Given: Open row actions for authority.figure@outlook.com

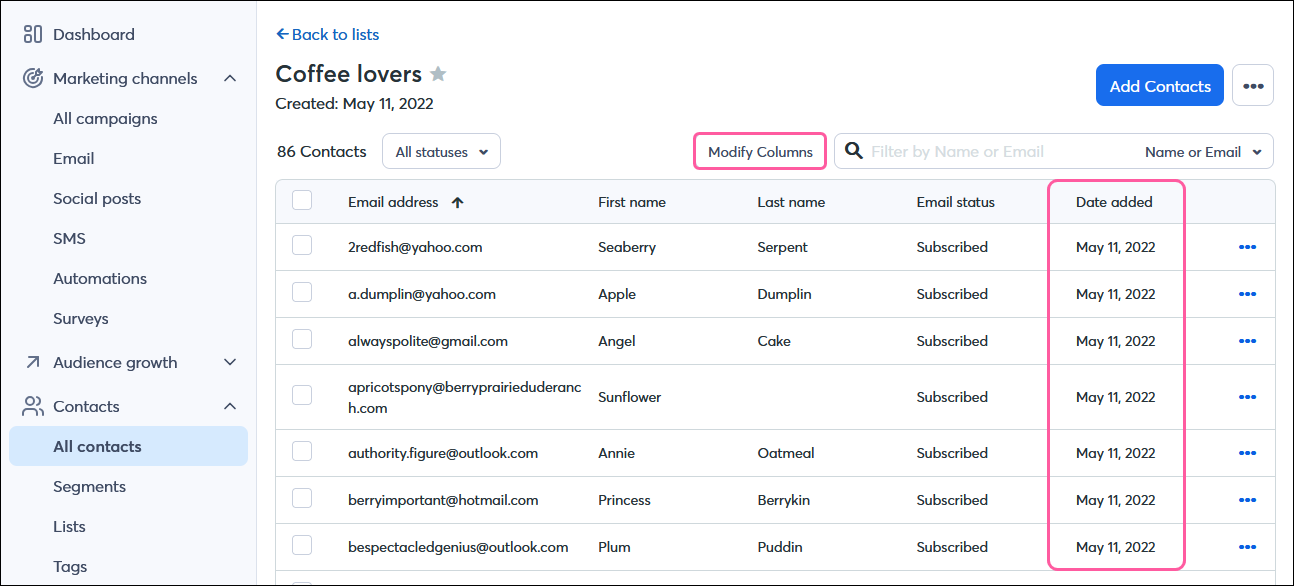Looking at the screenshot, I should [1247, 453].
